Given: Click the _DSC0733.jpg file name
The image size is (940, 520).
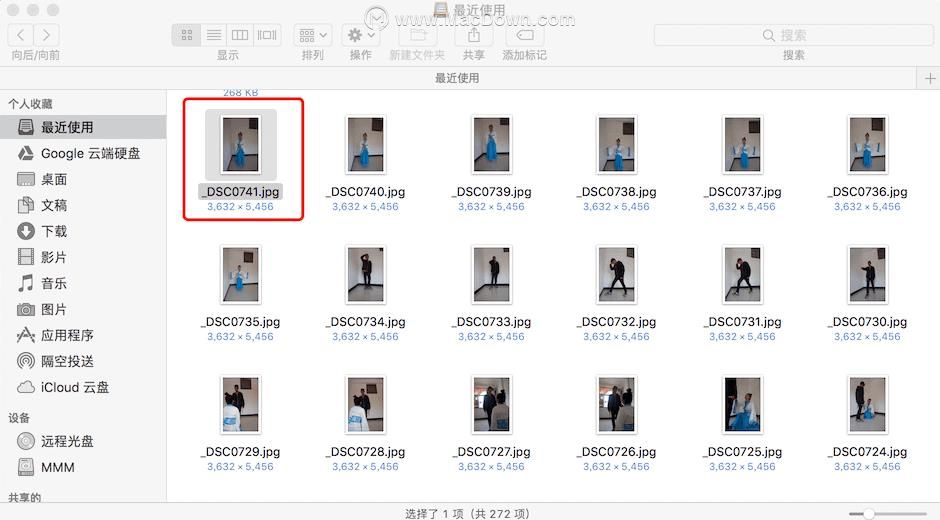Looking at the screenshot, I should [492, 322].
